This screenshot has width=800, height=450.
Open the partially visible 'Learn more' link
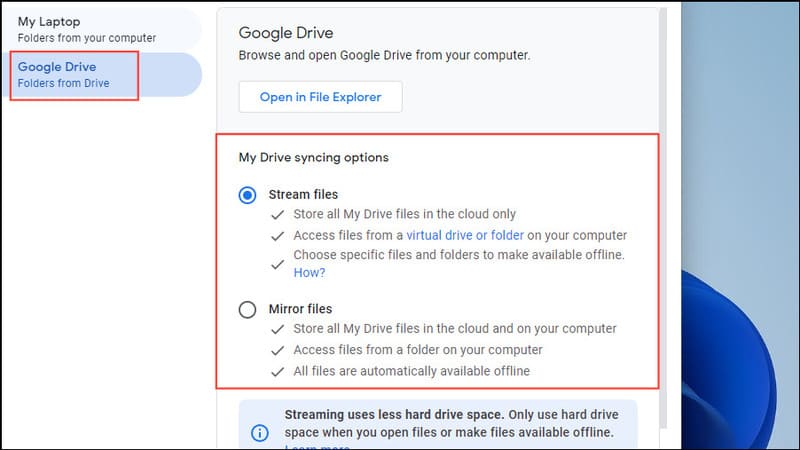click(317, 447)
